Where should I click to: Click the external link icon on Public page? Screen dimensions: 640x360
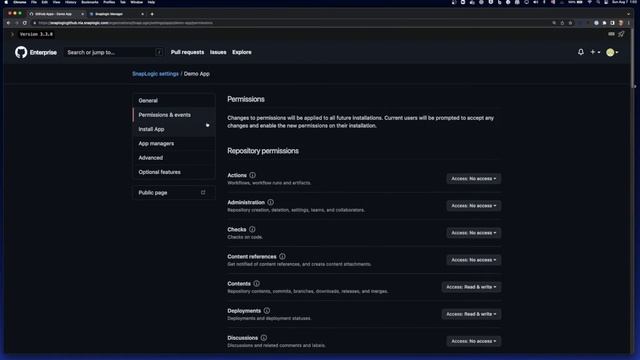coord(203,192)
